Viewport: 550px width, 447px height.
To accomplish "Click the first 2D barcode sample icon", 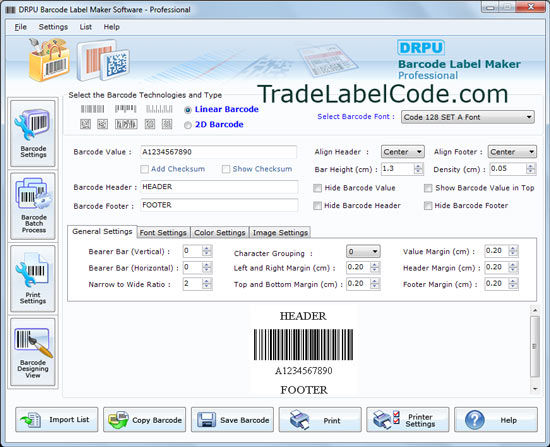I will pyautogui.click(x=85, y=124).
